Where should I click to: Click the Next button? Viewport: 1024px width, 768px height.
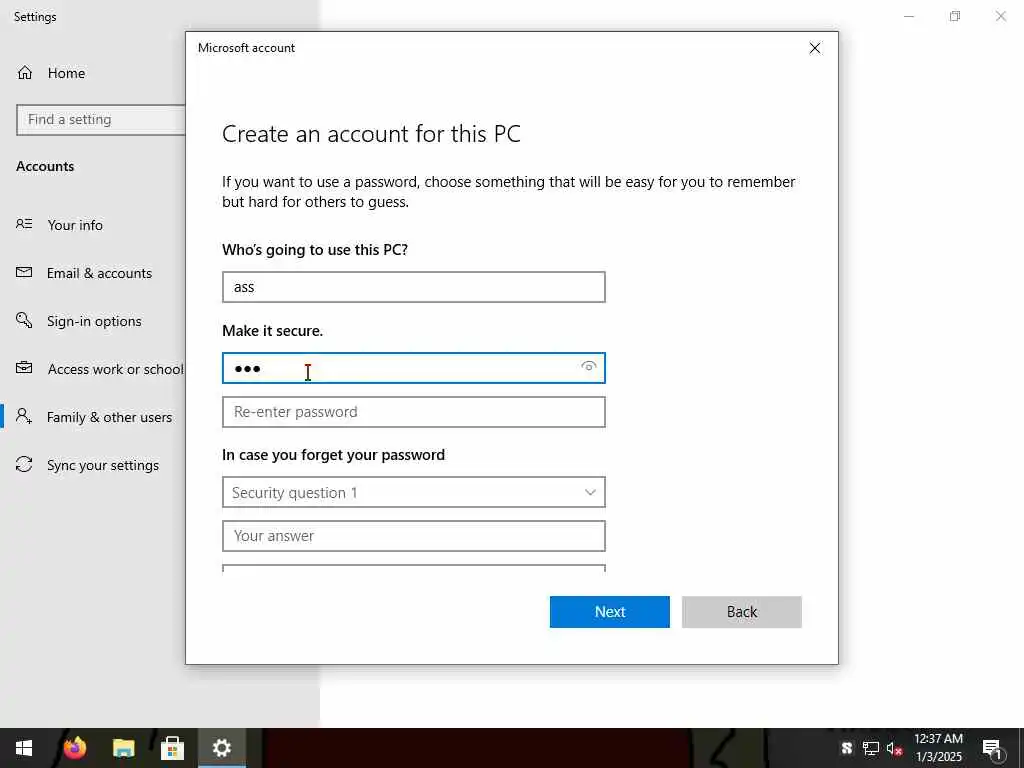click(x=609, y=612)
